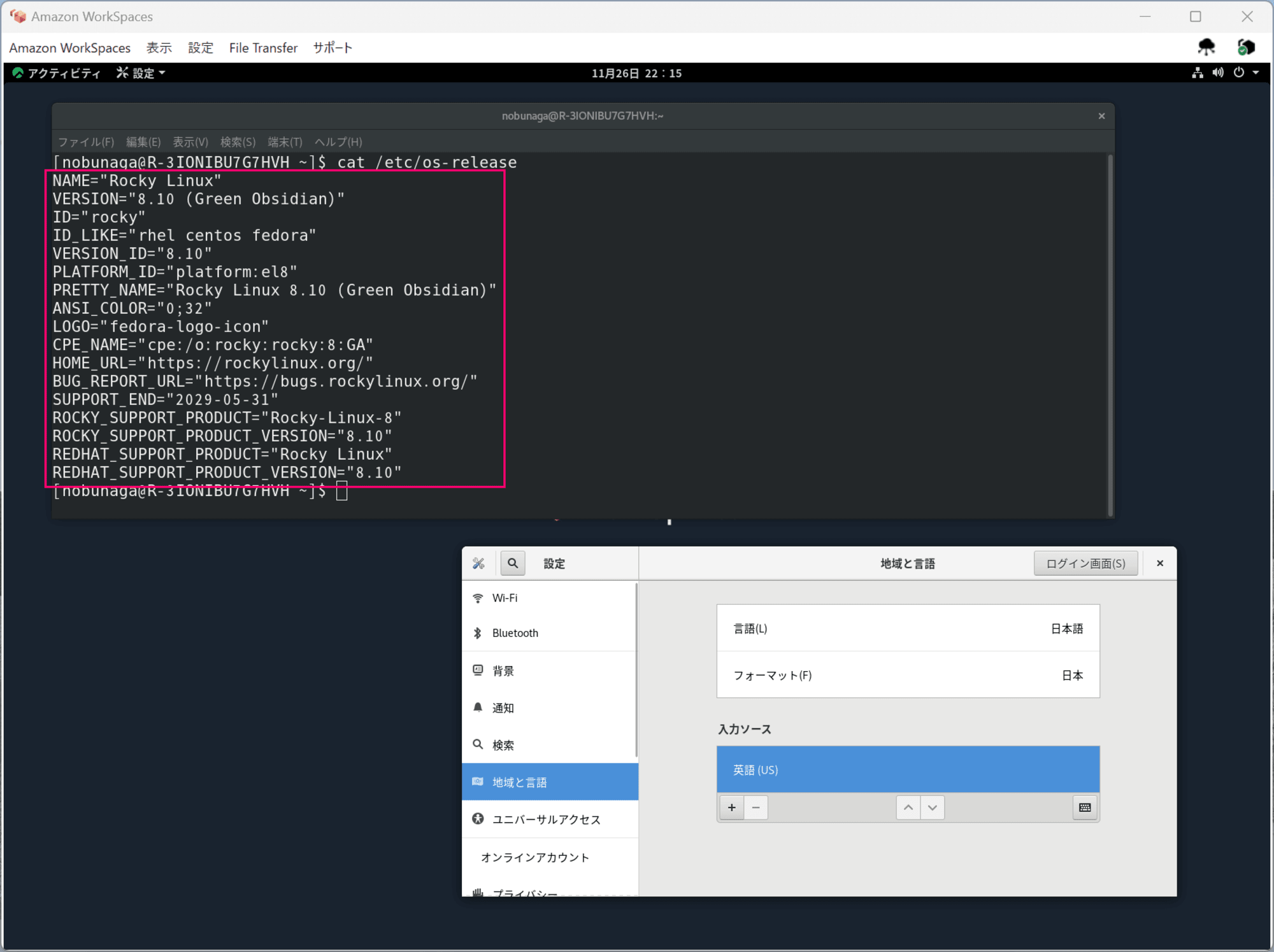Click the Wi-Fi settings icon
The height and width of the screenshot is (952, 1274).
479,597
